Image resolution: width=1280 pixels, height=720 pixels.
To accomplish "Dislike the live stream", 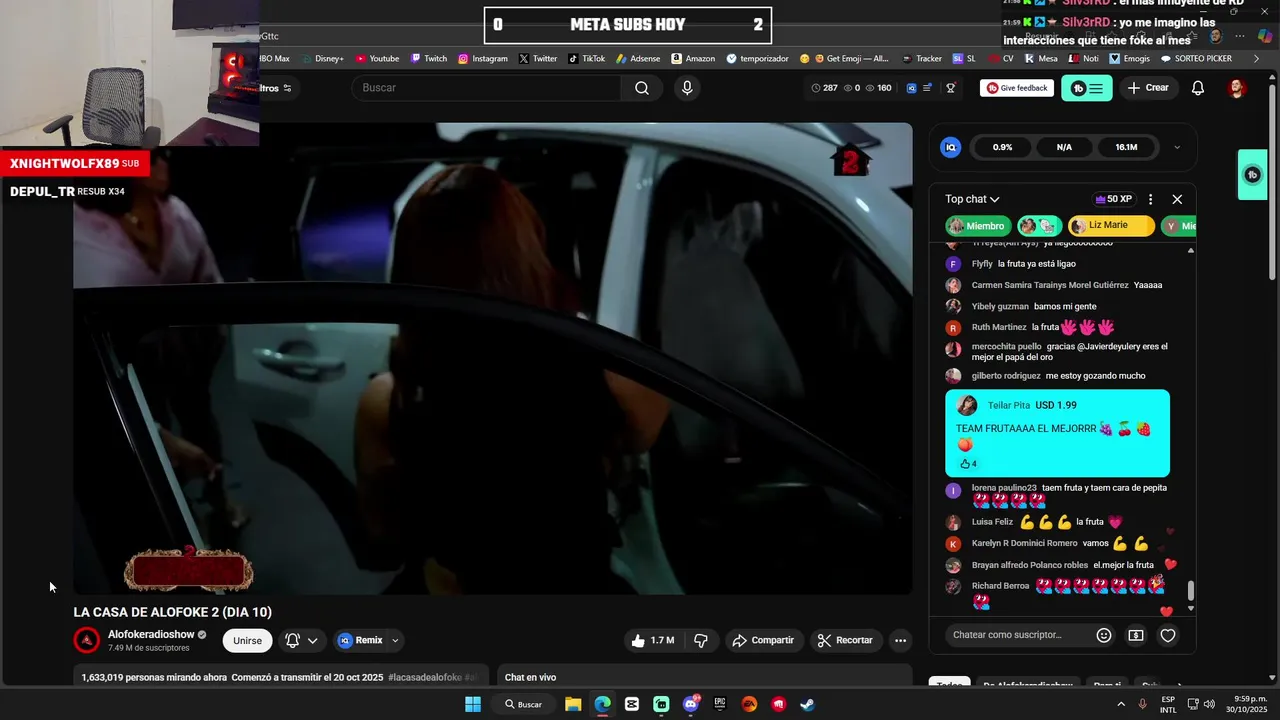I will tap(701, 640).
